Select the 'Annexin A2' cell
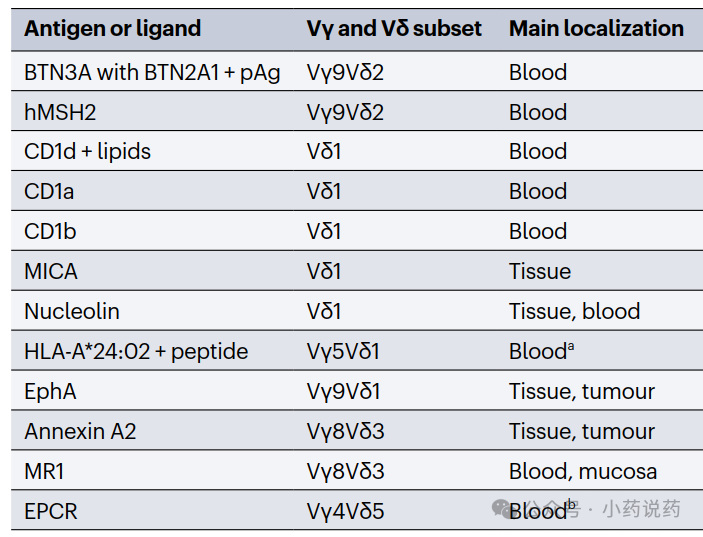Viewport: 703px width, 537px height. [x=80, y=431]
